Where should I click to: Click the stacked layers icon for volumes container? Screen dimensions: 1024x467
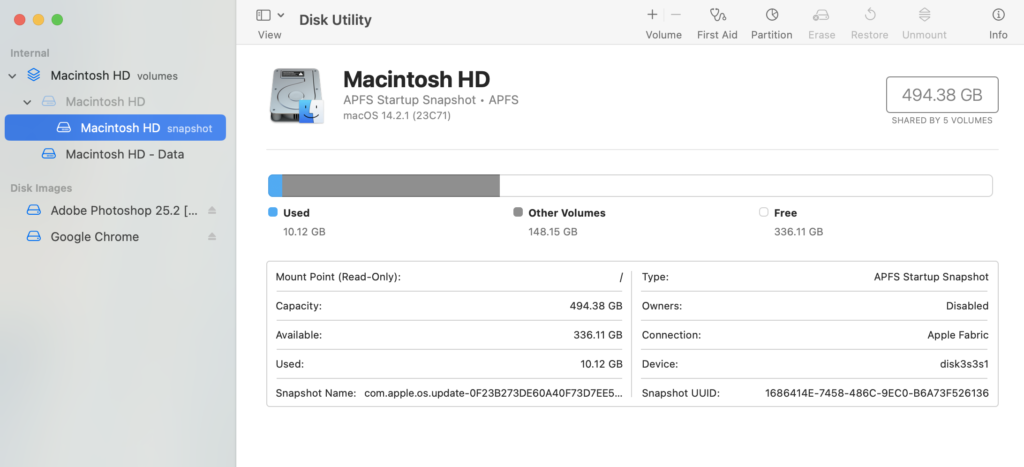[x=33, y=75]
